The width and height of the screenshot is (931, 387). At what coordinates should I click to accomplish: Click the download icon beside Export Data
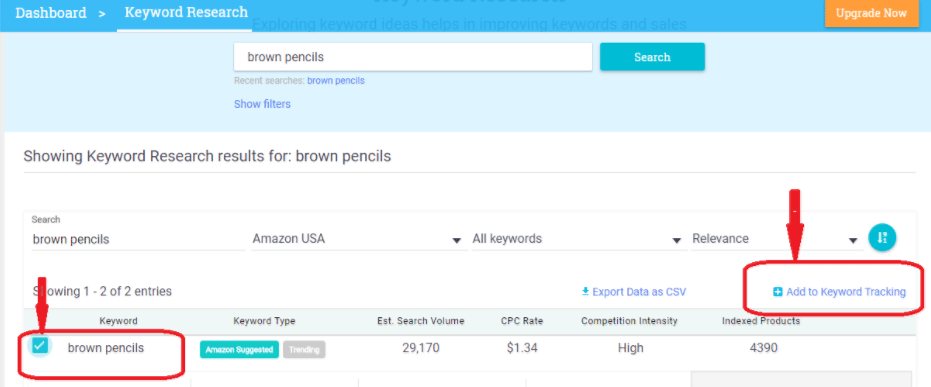pyautogui.click(x=585, y=291)
